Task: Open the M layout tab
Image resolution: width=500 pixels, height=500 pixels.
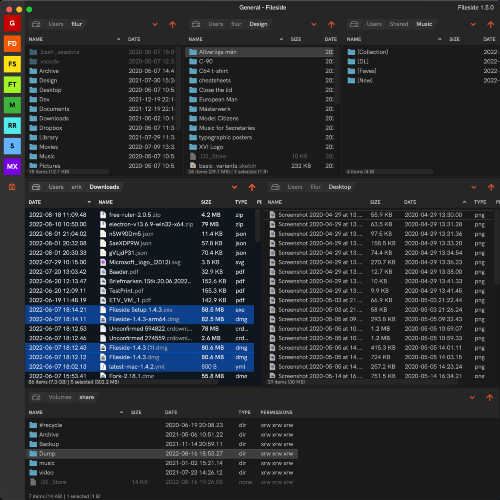Action: pyautogui.click(x=12, y=105)
